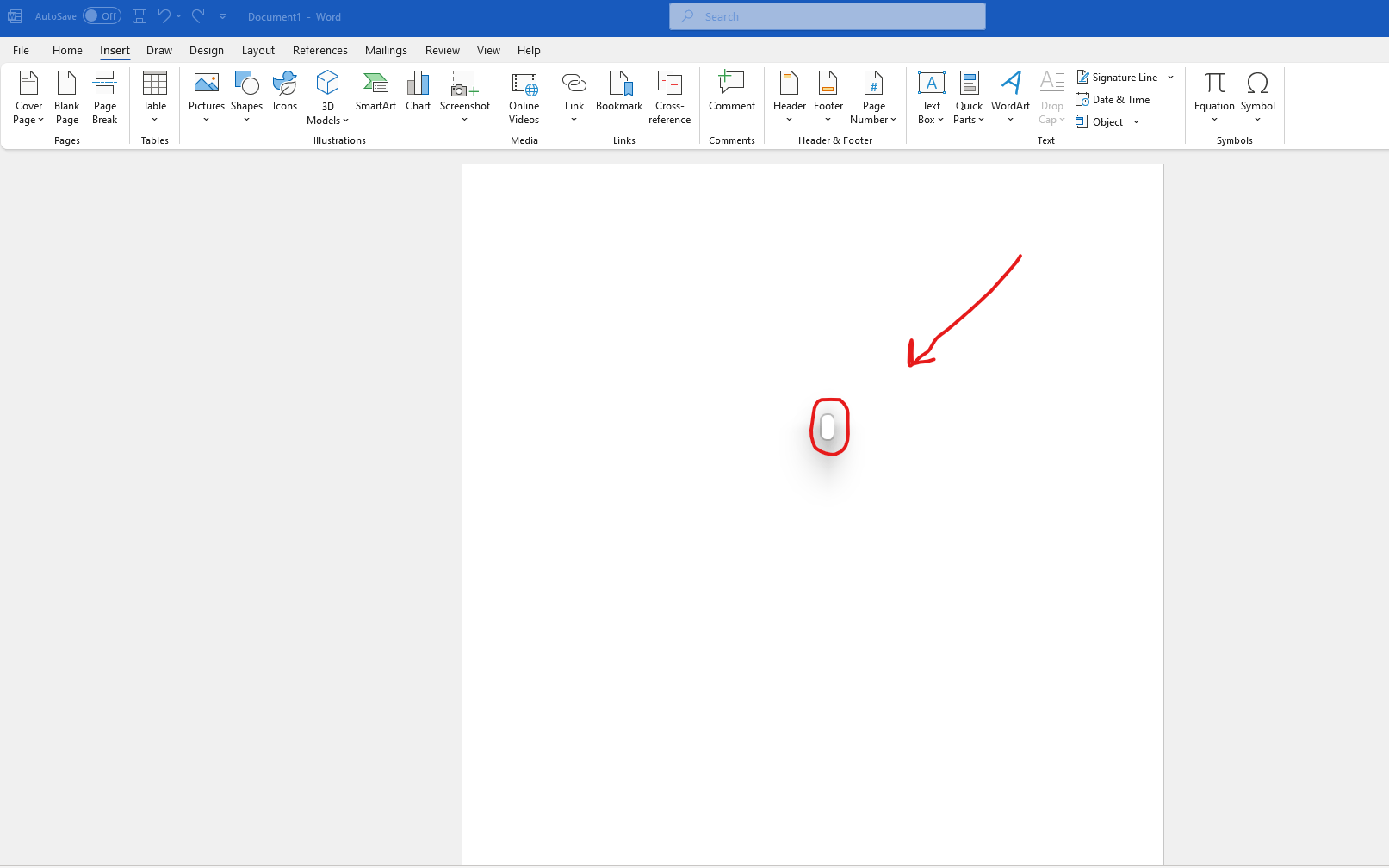
Task: Open the Shapes gallery
Action: coord(246,97)
